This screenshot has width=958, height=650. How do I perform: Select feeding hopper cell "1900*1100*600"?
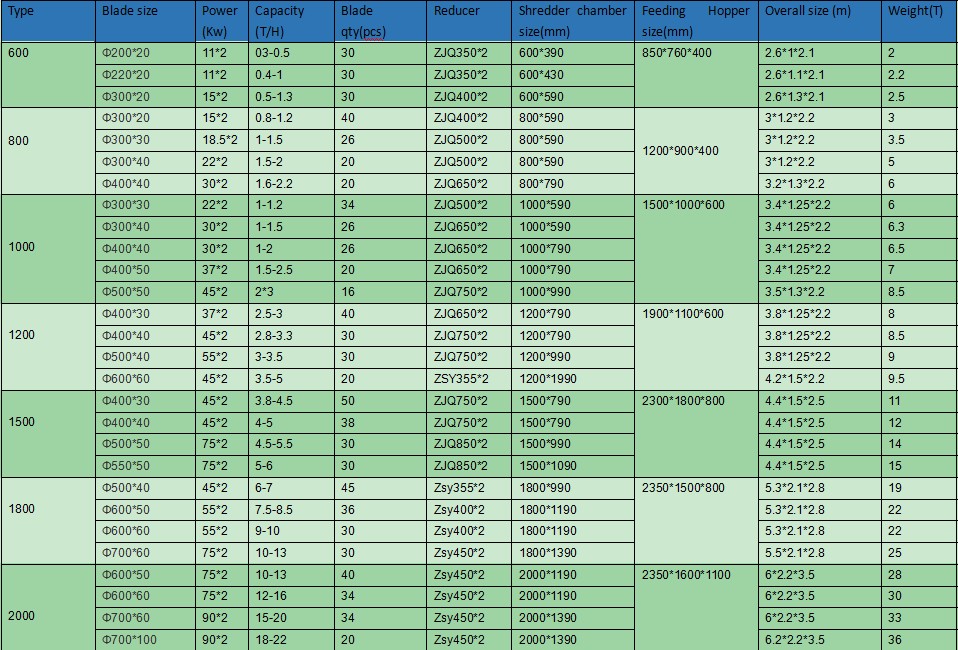[696, 346]
